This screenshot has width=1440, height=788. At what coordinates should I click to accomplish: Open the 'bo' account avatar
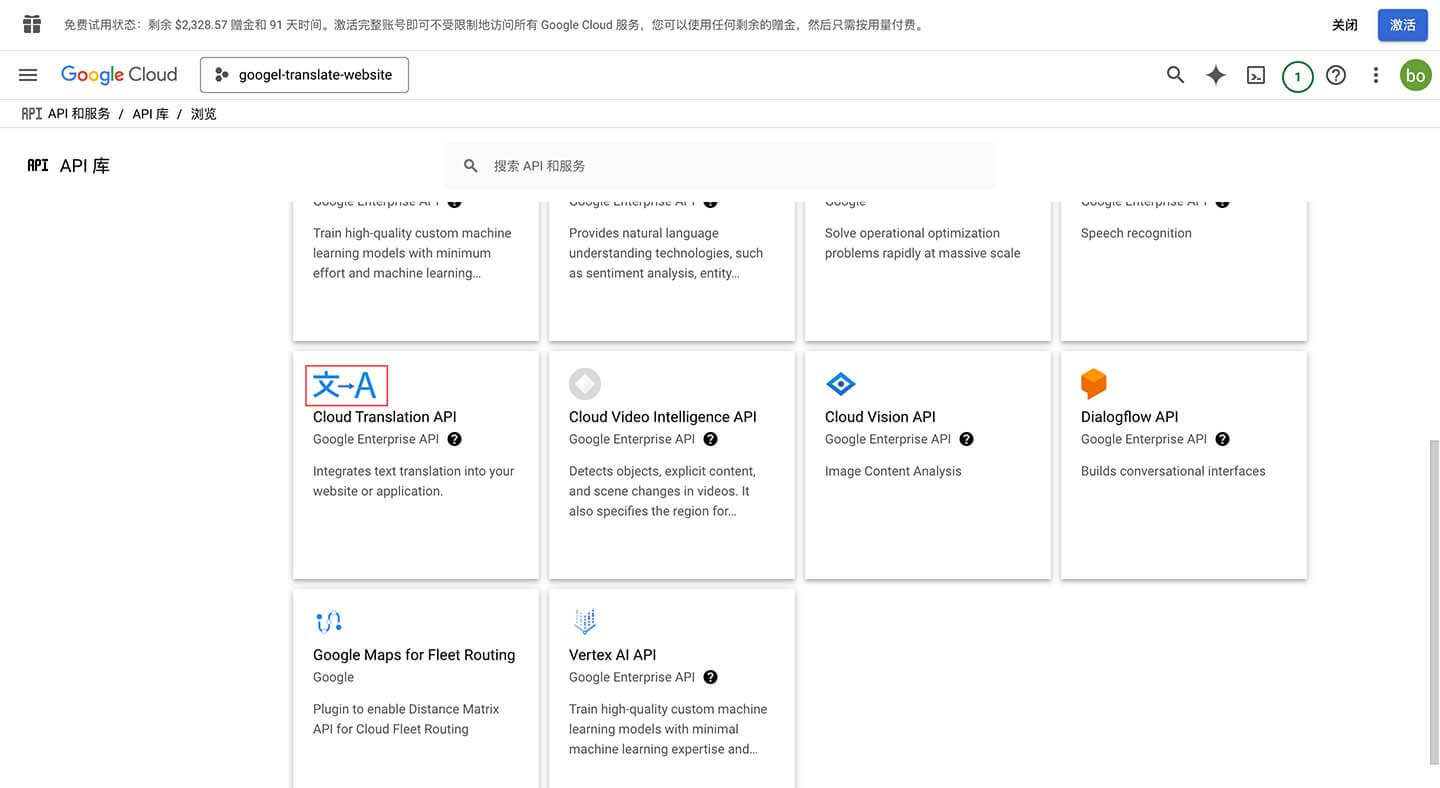(x=1415, y=75)
